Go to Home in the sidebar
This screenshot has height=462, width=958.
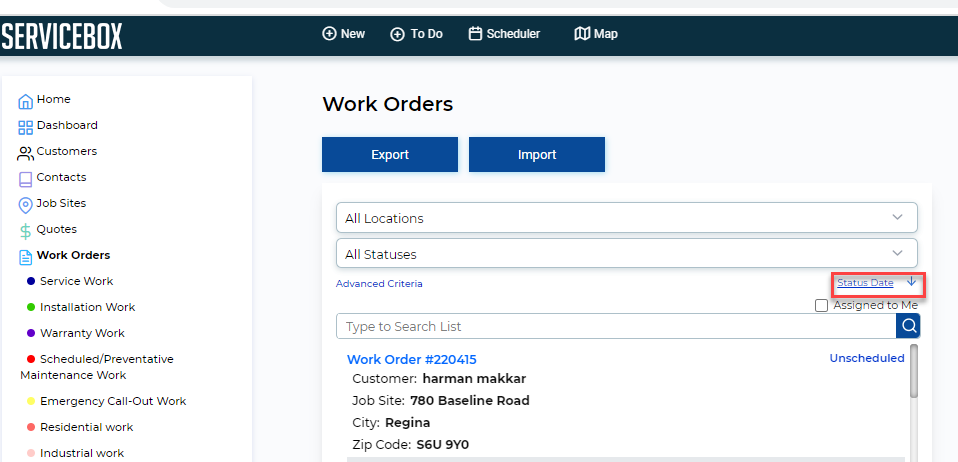tap(54, 99)
